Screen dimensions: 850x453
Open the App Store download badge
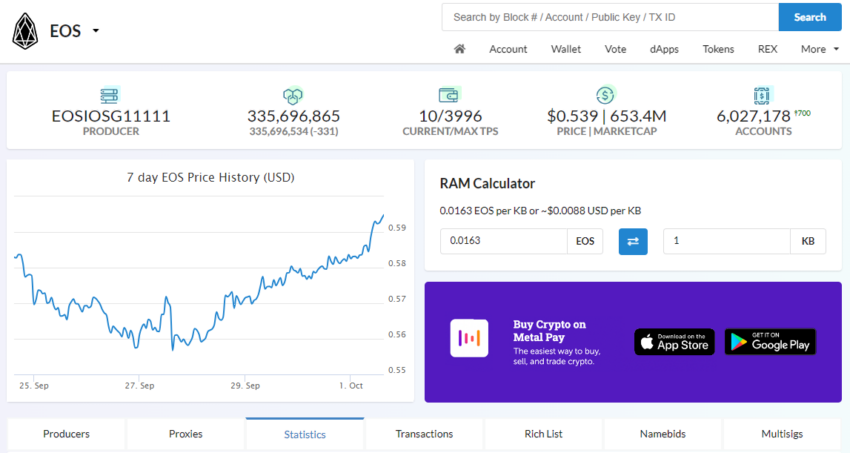674,342
